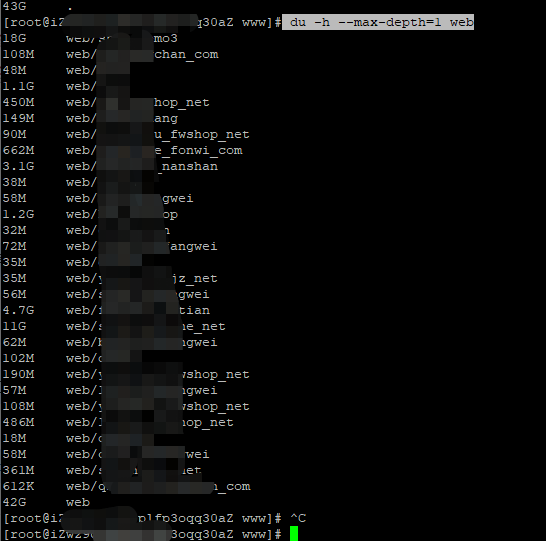Click the 43G total at top

[x=14, y=6]
